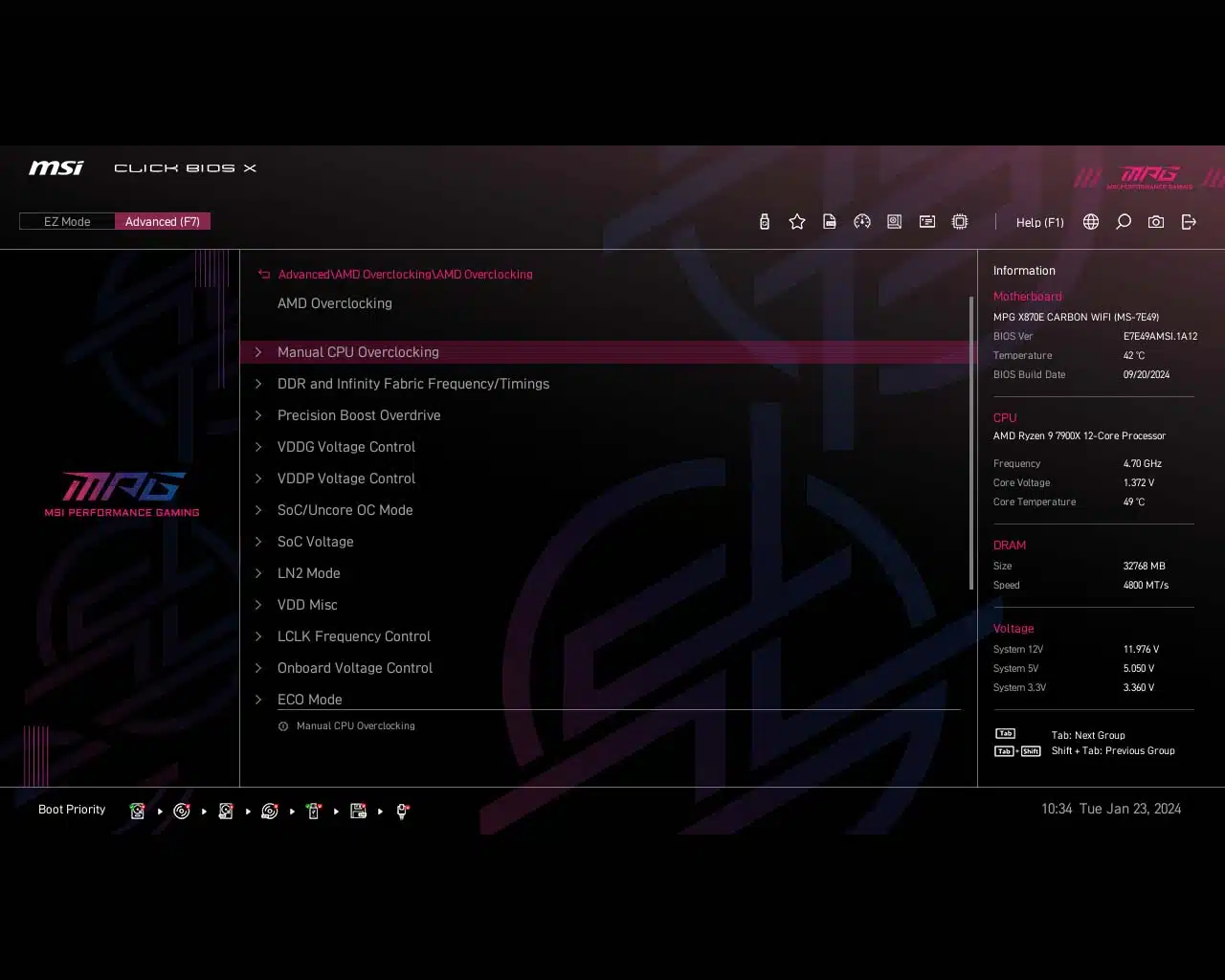1225x980 pixels.
Task: Click 'Shift + Tab: Previous Group' hint
Action: (x=1113, y=750)
